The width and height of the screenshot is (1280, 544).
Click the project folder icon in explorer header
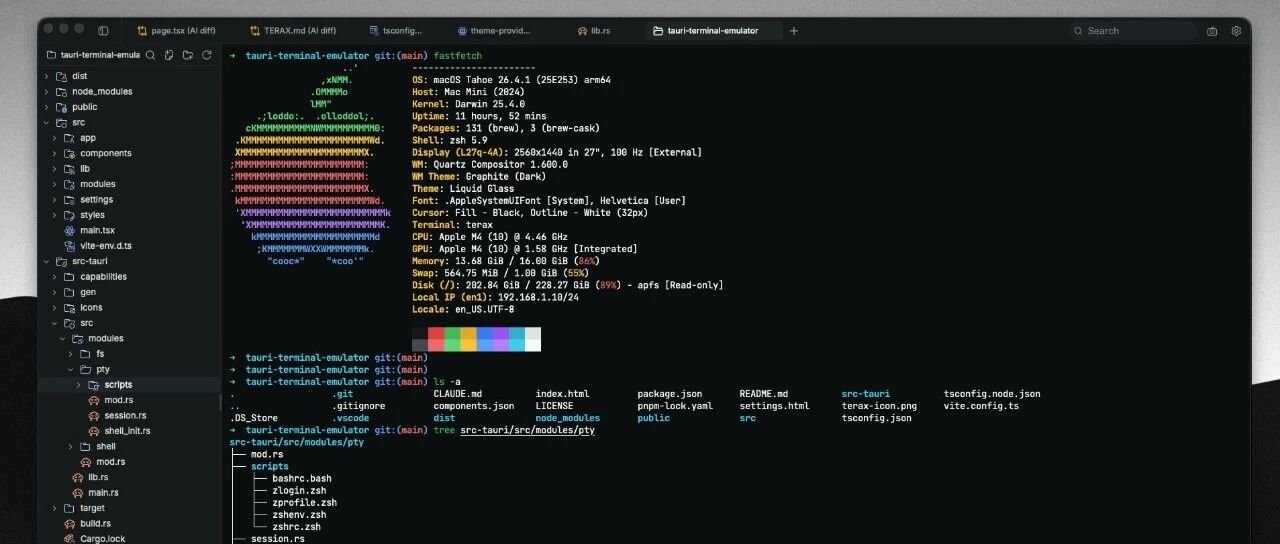(x=52, y=55)
